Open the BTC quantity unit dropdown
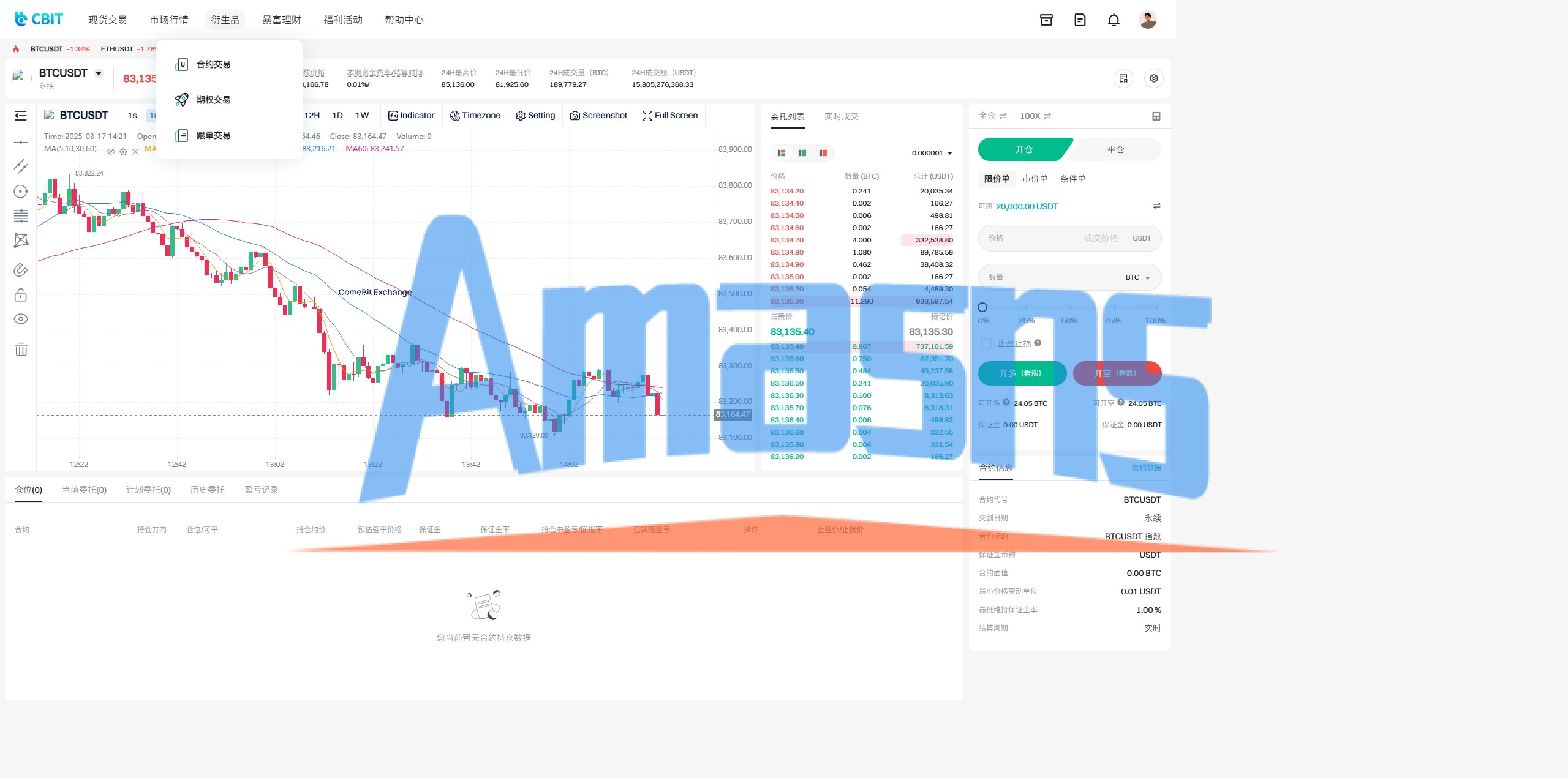Viewport: 1568px width, 778px height. click(1137, 277)
